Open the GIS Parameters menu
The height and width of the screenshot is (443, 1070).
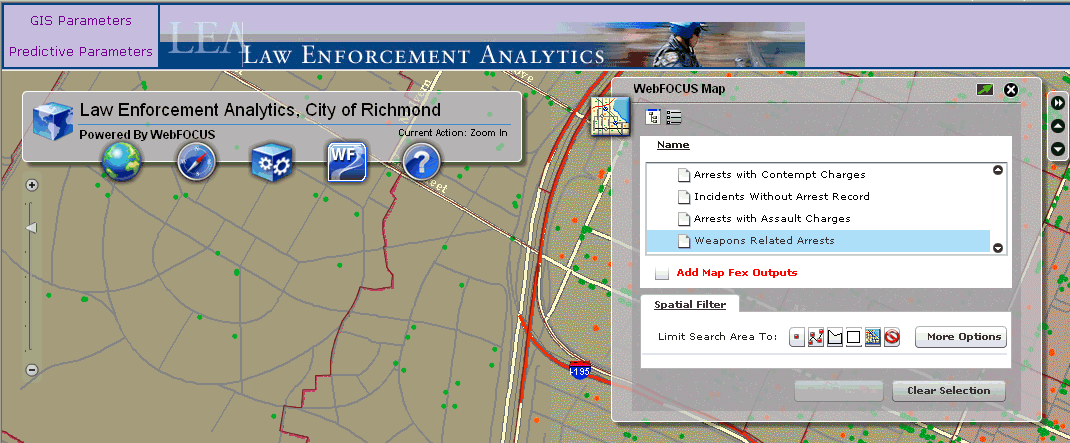coord(80,20)
